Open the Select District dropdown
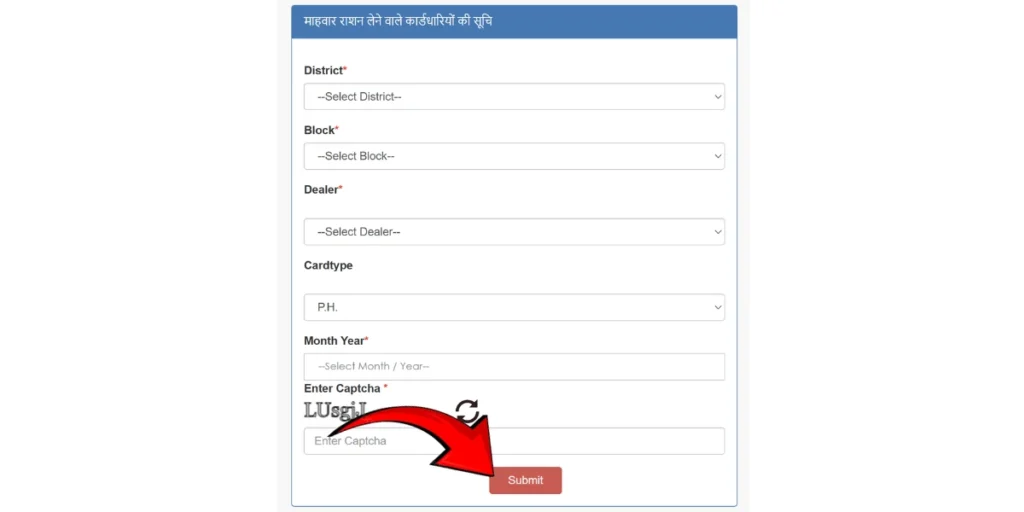Image resolution: width=1024 pixels, height=512 pixels. click(514, 97)
